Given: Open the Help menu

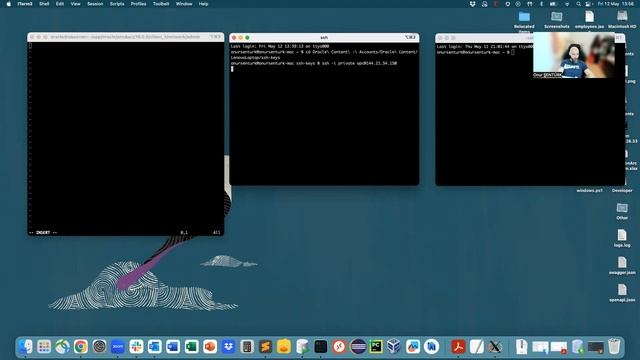Looking at the screenshot, I should 203,4.
